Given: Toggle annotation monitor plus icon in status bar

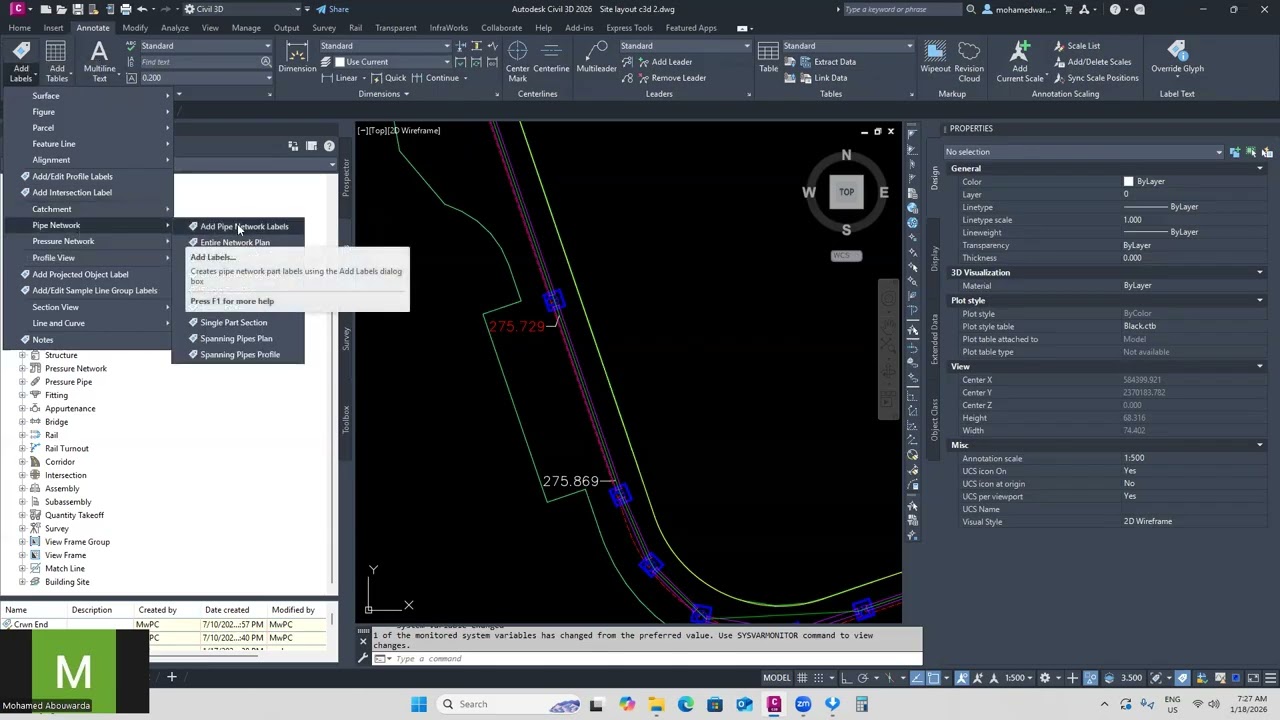Looking at the screenshot, I should tap(1072, 678).
